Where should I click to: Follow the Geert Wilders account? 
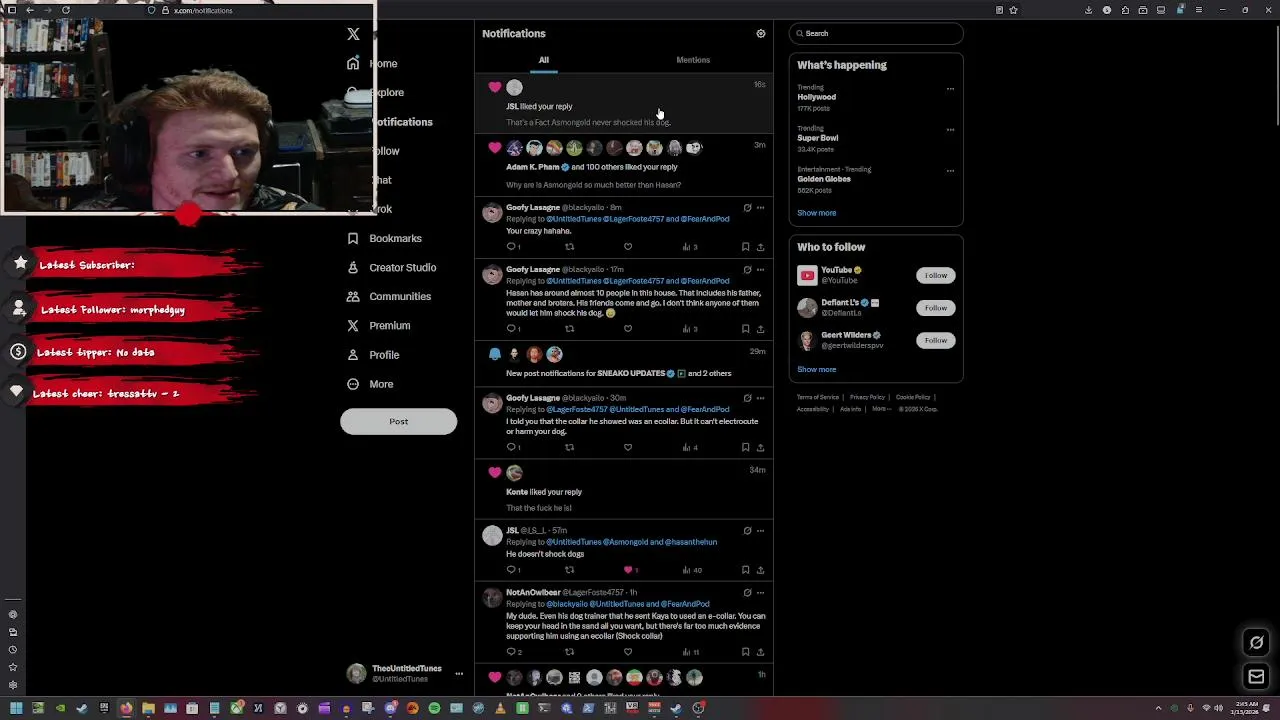[935, 340]
